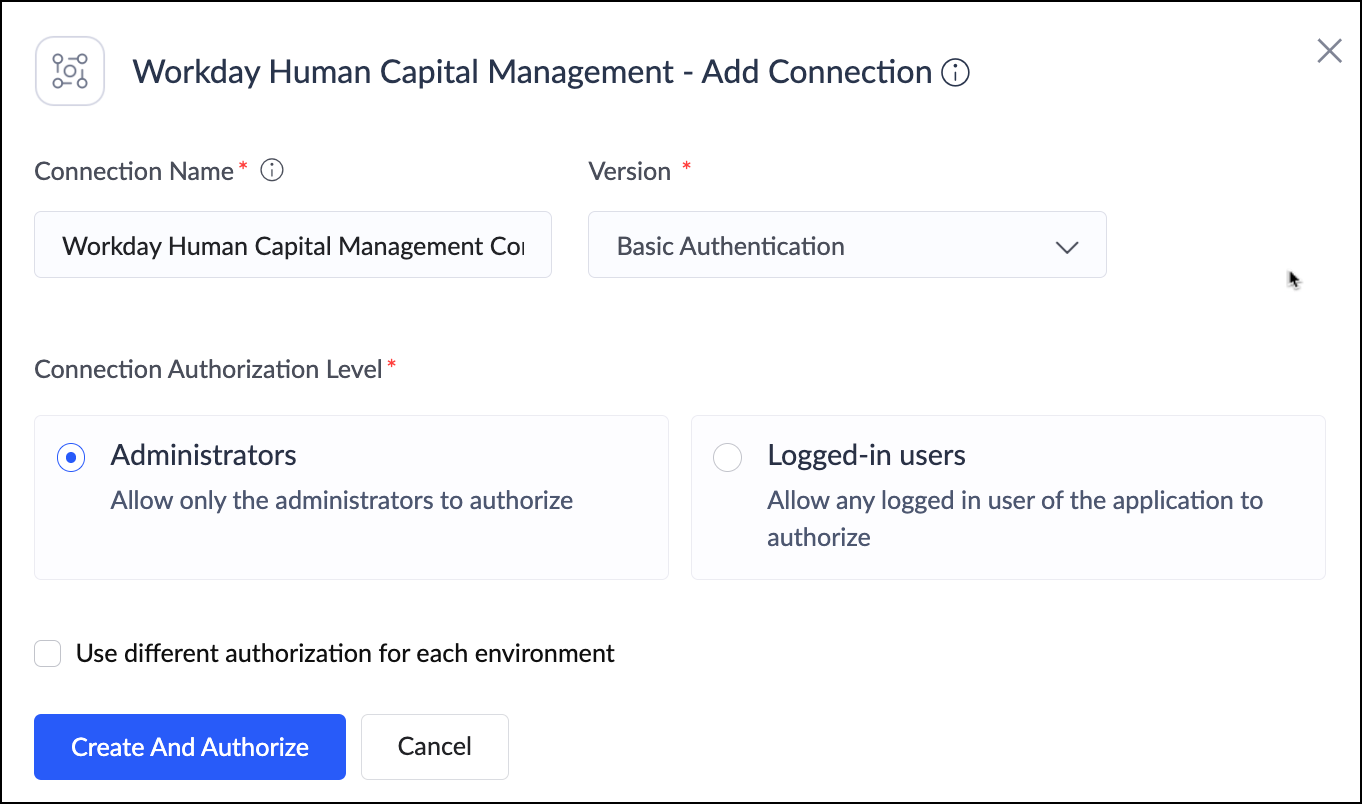
Task: Click the Connection Authorization Level label
Action: [x=208, y=369]
